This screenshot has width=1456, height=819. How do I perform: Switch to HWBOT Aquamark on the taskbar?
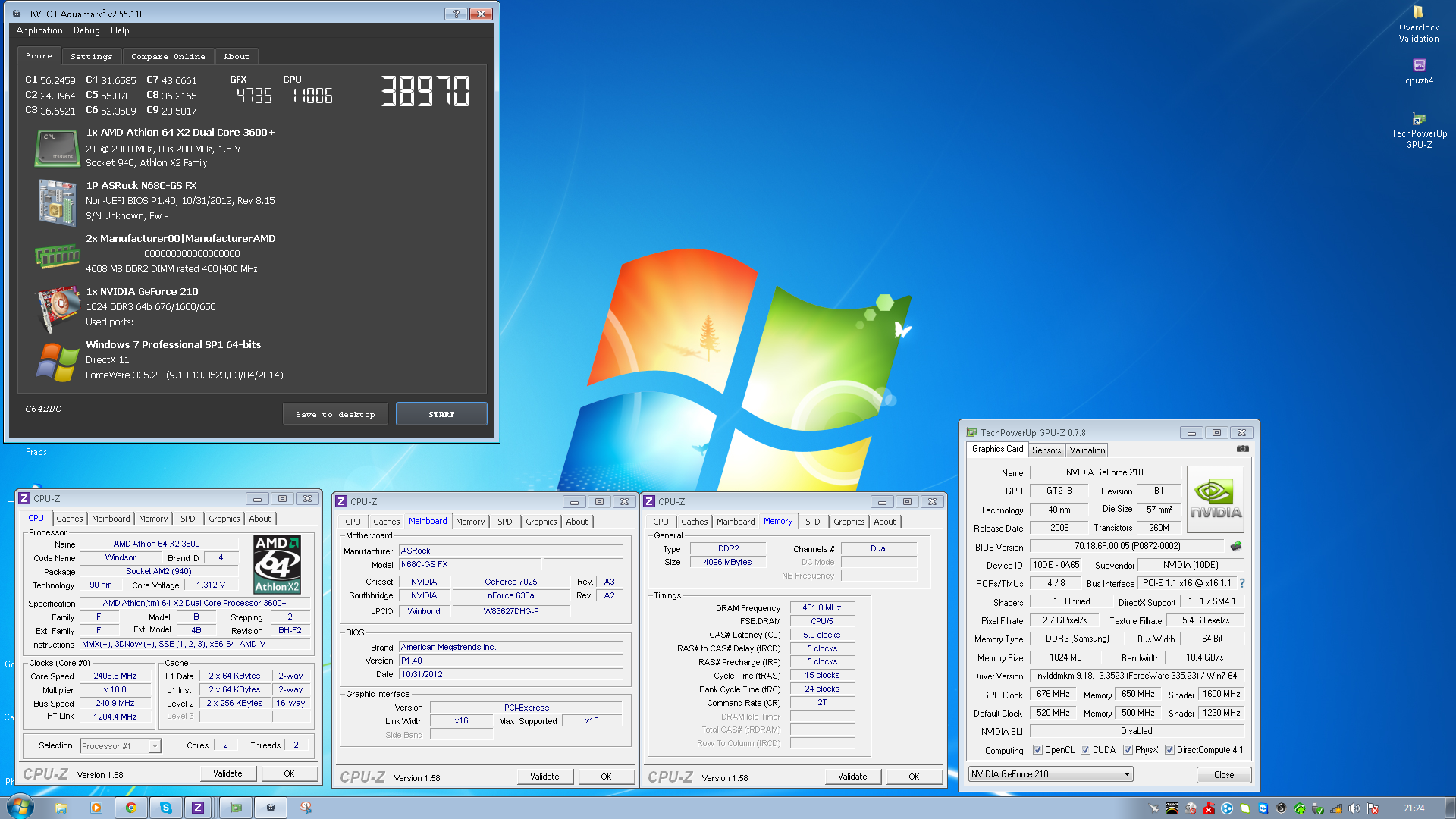click(x=270, y=808)
